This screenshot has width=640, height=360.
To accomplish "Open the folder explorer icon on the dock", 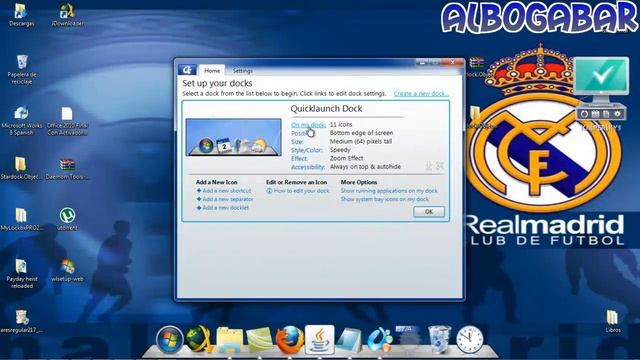I will click(x=229, y=340).
